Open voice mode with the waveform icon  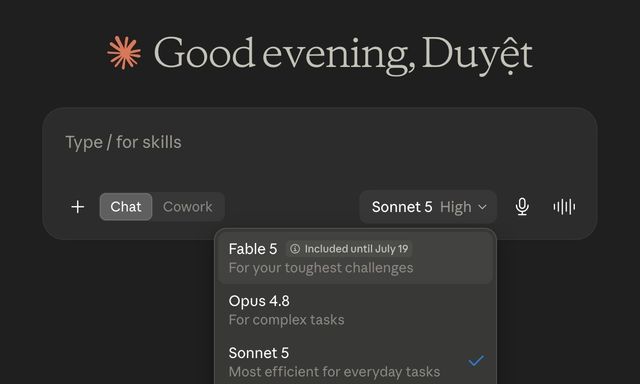(x=564, y=207)
